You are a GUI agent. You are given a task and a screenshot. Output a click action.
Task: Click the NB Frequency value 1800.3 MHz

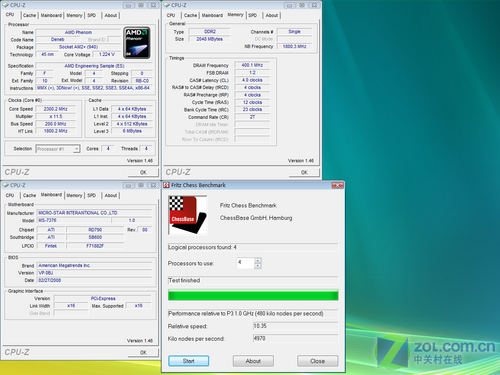coord(295,46)
